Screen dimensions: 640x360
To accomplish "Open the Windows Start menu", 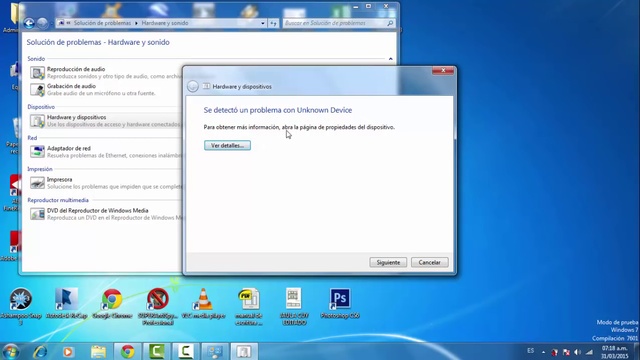I will click(x=11, y=351).
